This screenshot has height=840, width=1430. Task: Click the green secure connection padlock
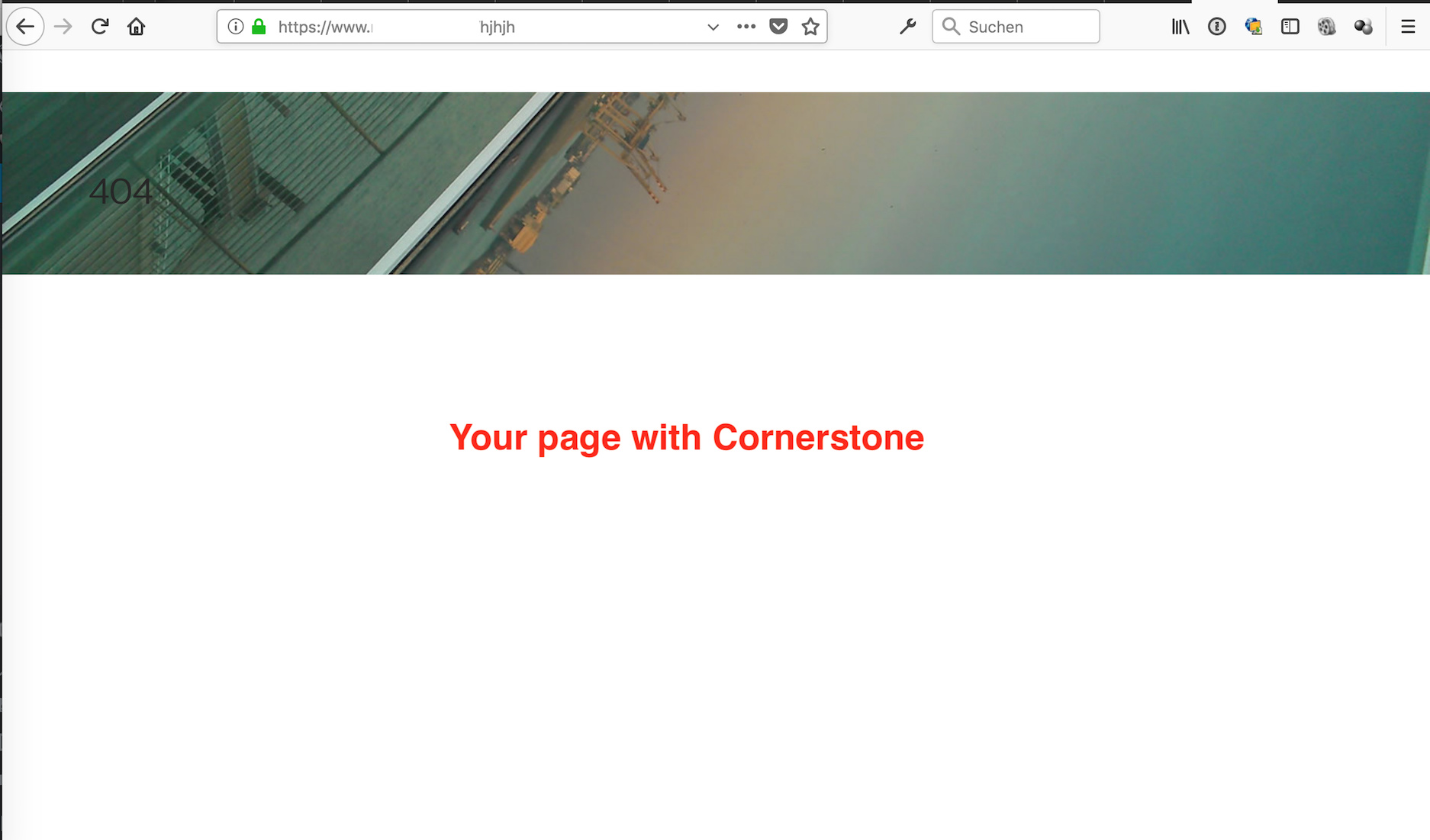259,27
